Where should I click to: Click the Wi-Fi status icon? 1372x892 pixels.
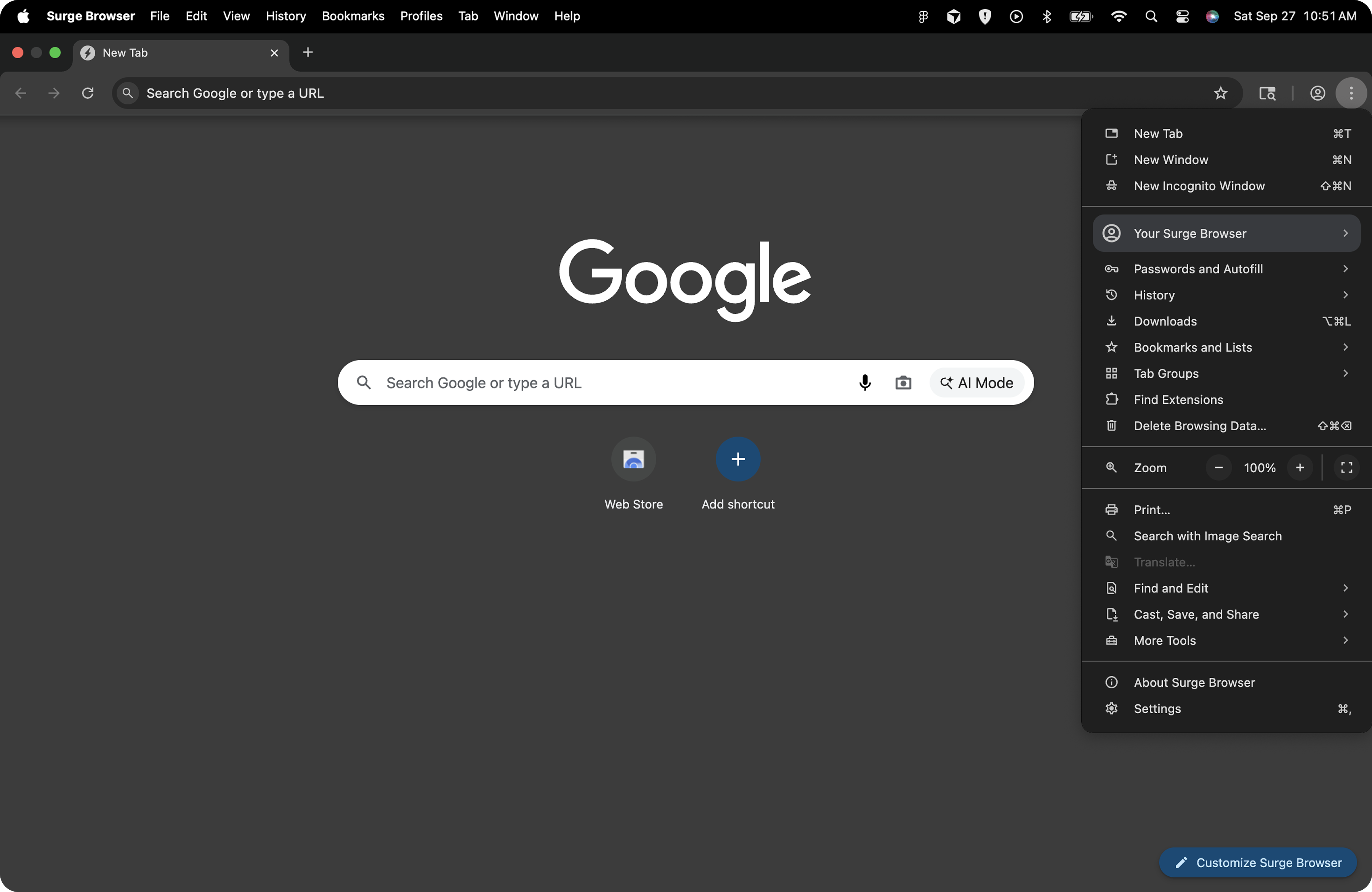pyautogui.click(x=1118, y=16)
